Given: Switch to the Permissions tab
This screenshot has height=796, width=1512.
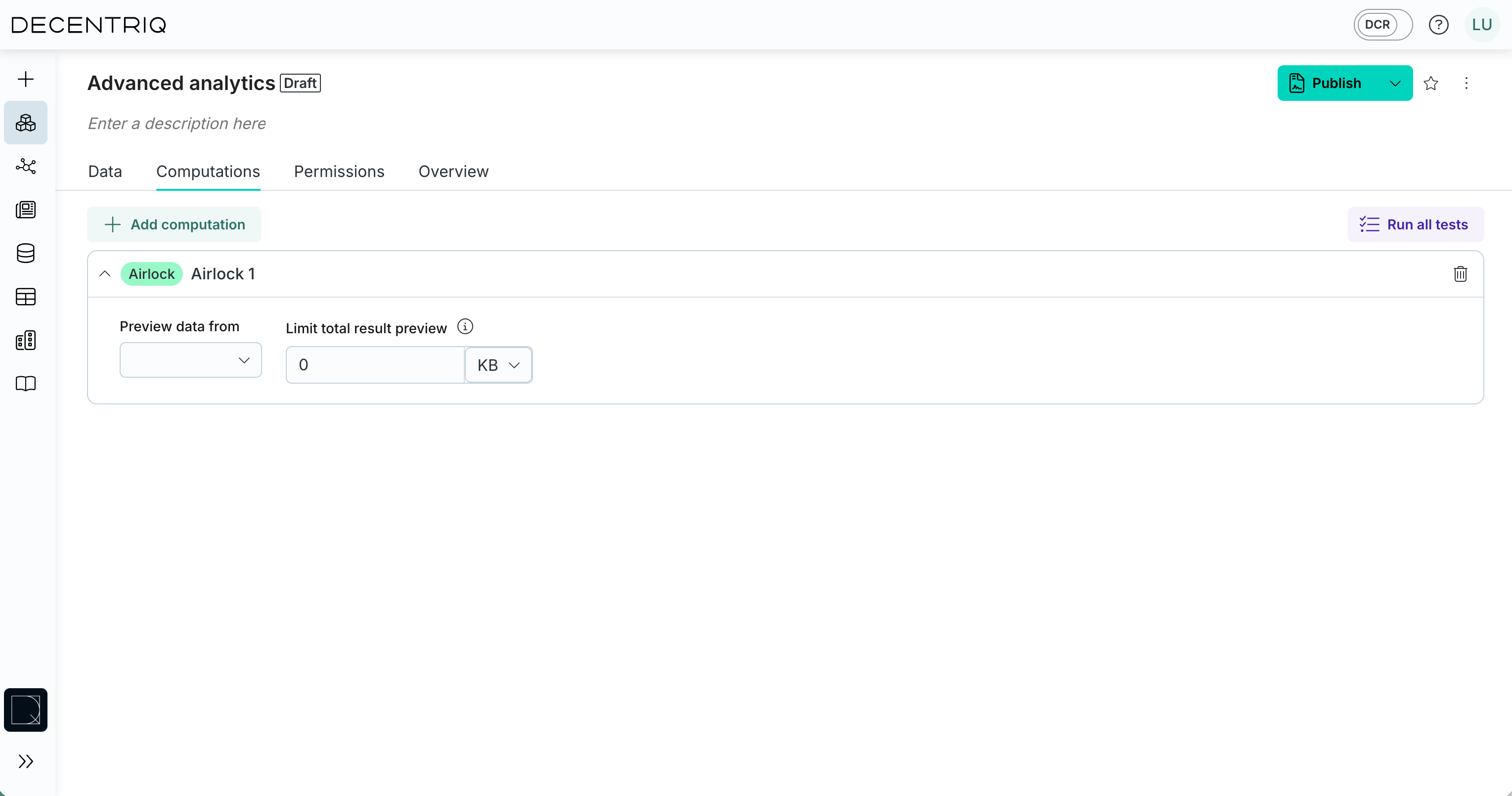Looking at the screenshot, I should tap(339, 172).
